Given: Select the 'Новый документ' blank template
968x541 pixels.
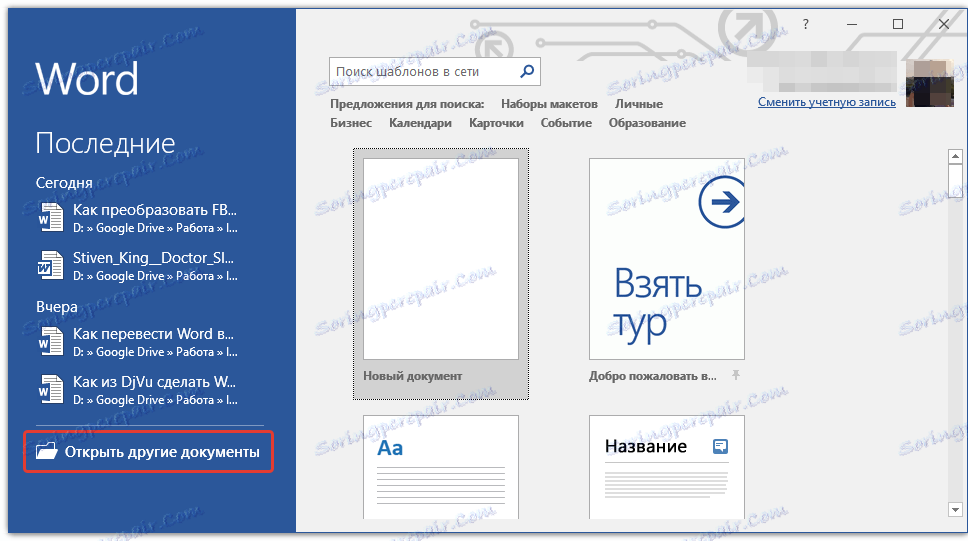Looking at the screenshot, I should pos(441,274).
